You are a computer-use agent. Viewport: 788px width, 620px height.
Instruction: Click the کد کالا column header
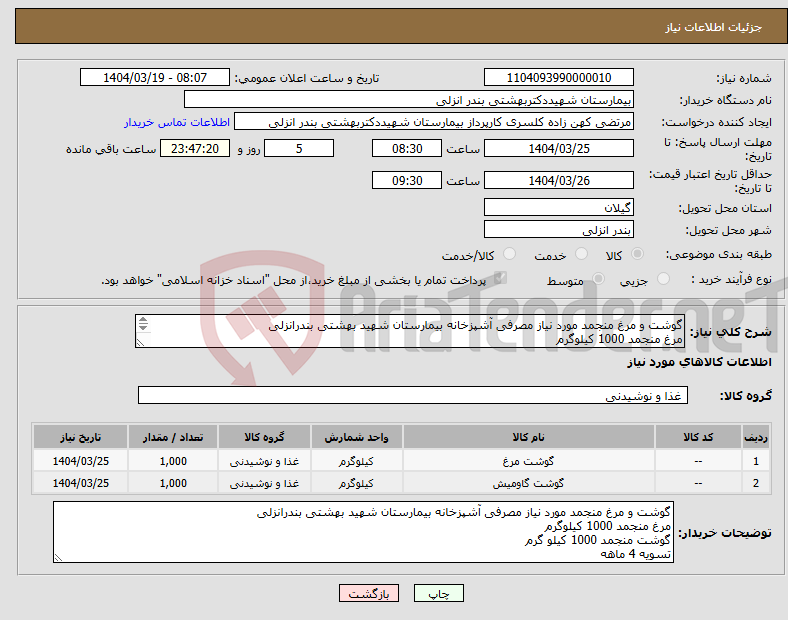[698, 437]
